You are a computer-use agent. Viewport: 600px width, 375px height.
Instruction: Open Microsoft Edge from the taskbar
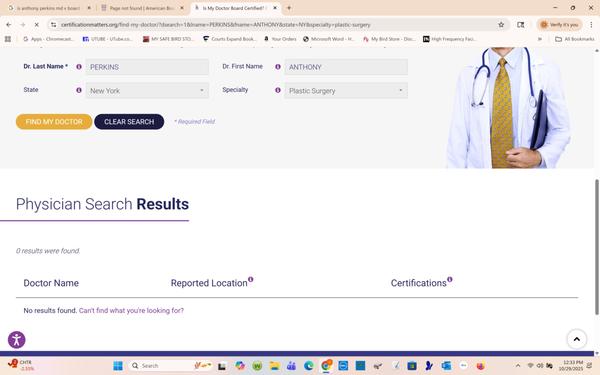pos(308,366)
